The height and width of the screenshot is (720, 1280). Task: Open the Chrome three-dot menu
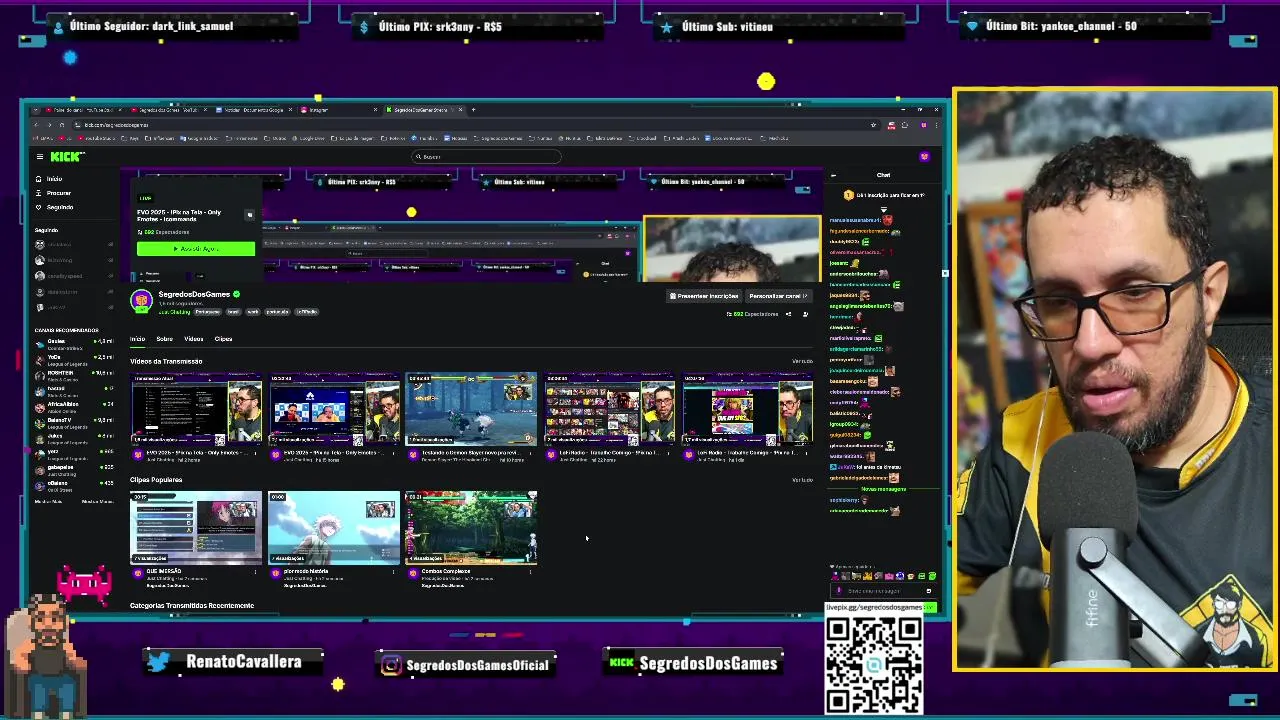pos(937,125)
